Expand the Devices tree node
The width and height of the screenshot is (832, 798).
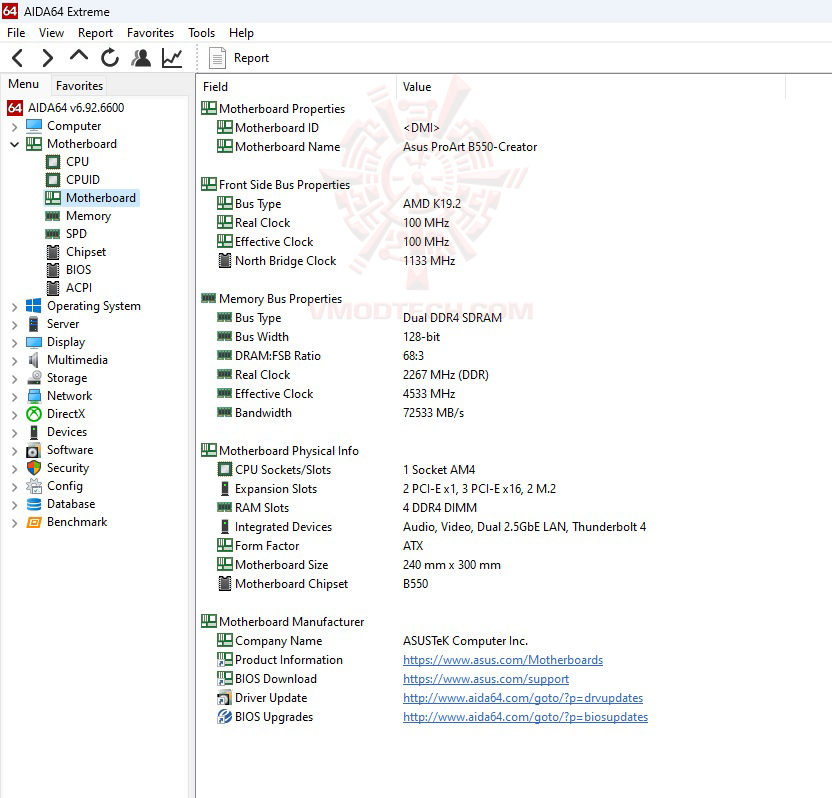click(x=14, y=433)
